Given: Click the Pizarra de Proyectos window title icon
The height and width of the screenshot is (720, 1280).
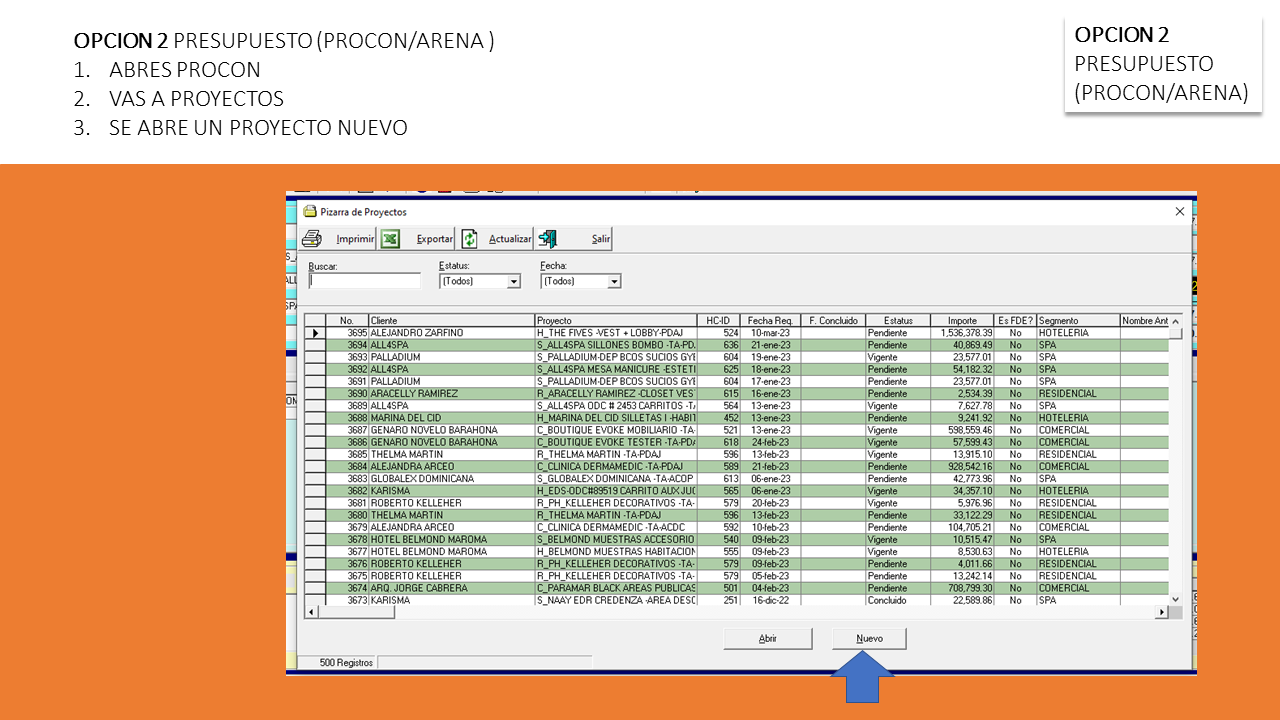Looking at the screenshot, I should pos(310,212).
